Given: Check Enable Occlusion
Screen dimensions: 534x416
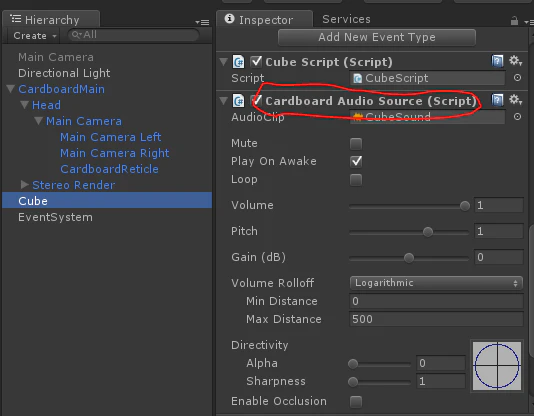Looking at the screenshot, I should (x=356, y=401).
